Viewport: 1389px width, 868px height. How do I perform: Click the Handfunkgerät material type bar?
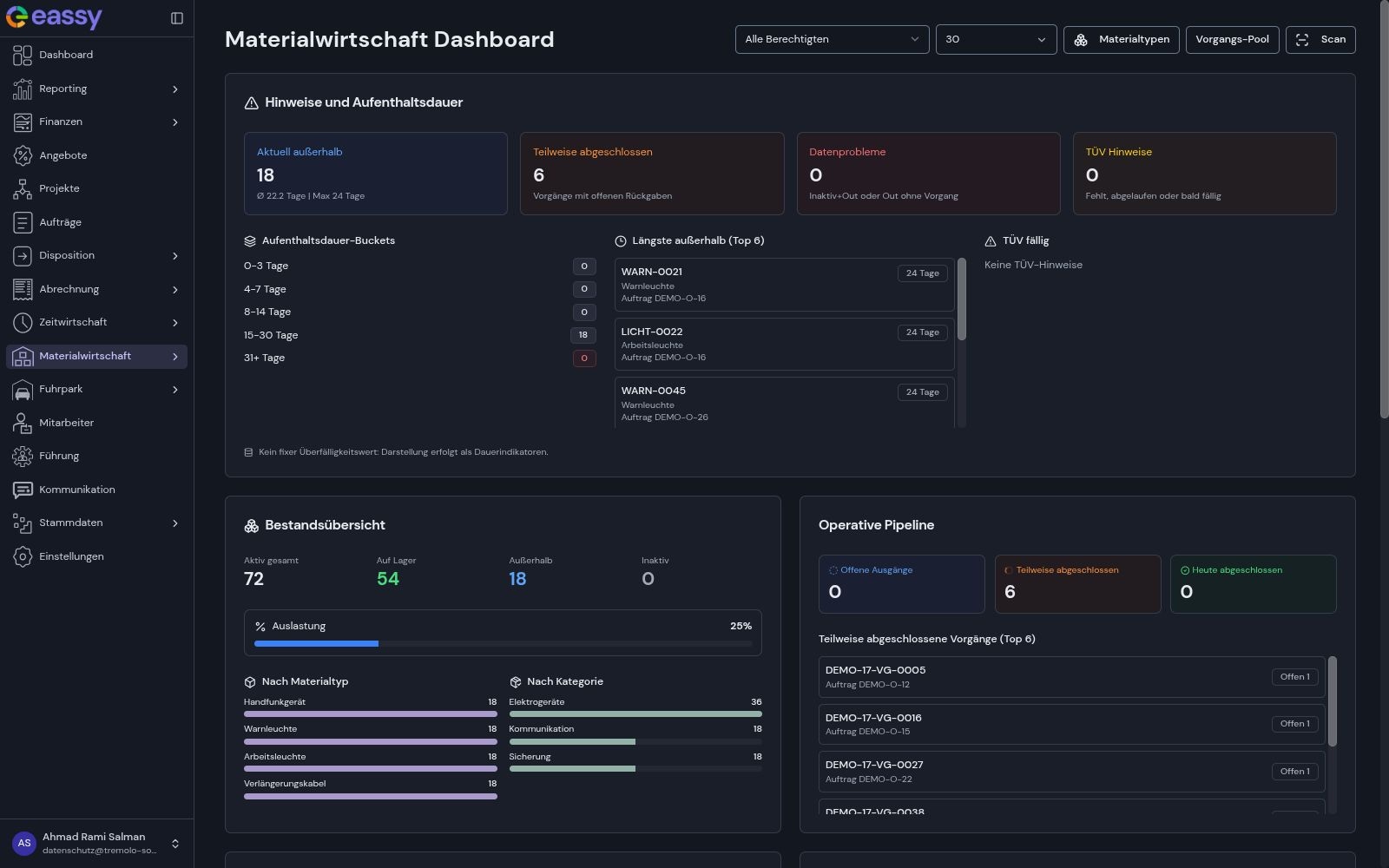(x=371, y=714)
